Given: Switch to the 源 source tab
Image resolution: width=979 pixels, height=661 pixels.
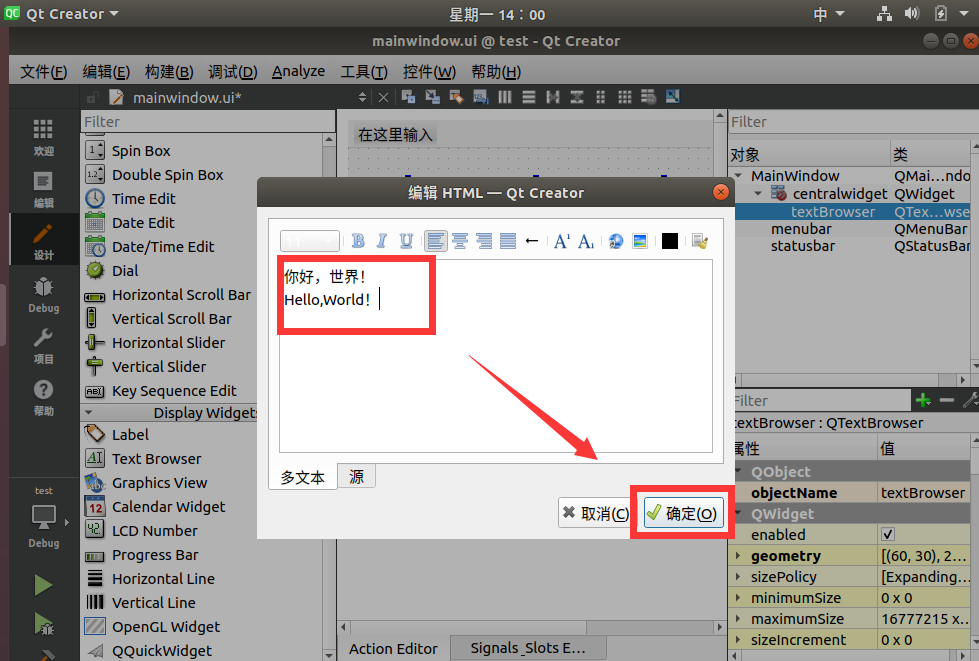Looking at the screenshot, I should point(357,476).
